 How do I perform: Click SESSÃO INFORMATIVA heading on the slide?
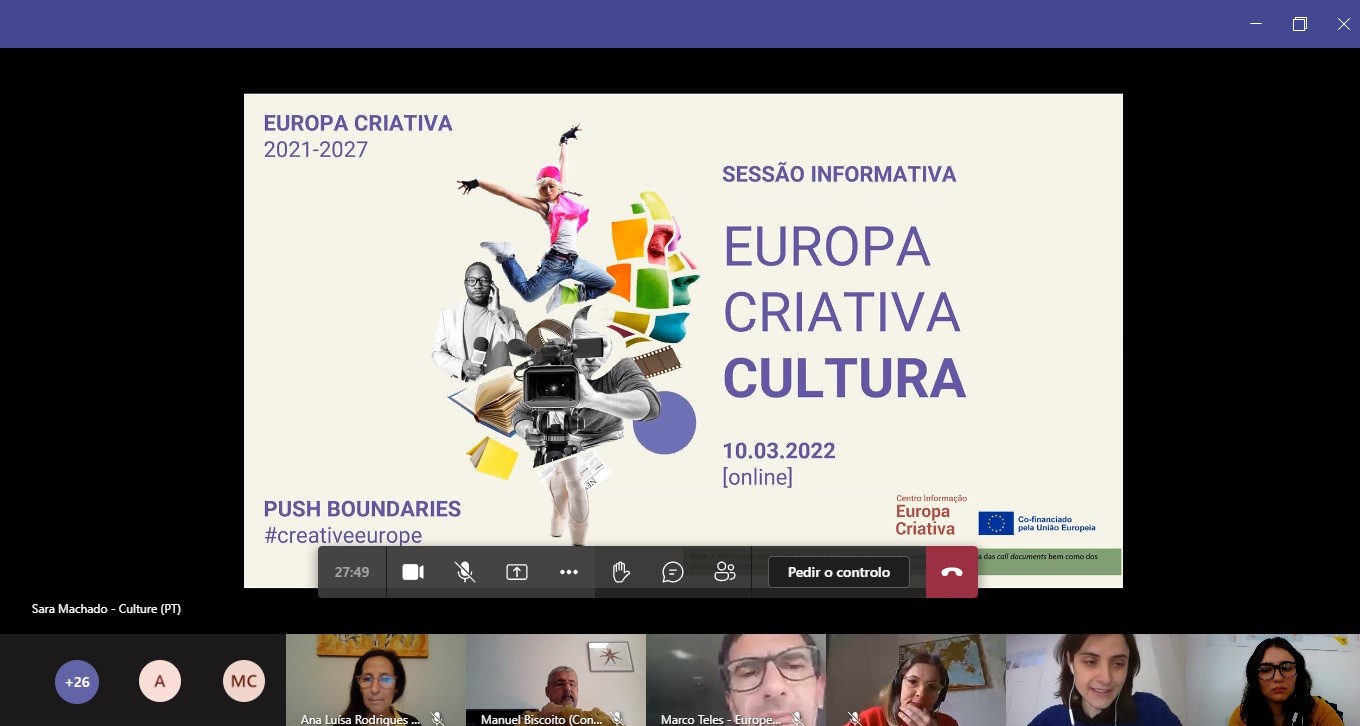click(839, 174)
